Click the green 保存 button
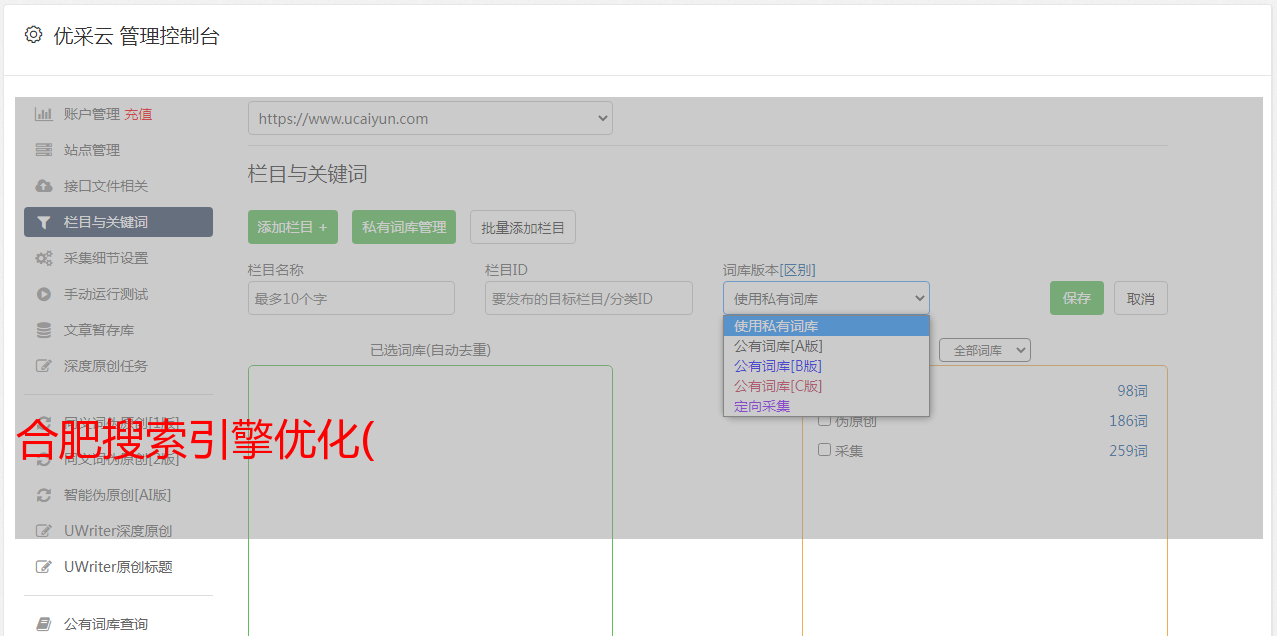The image size is (1277, 636). (x=1077, y=298)
